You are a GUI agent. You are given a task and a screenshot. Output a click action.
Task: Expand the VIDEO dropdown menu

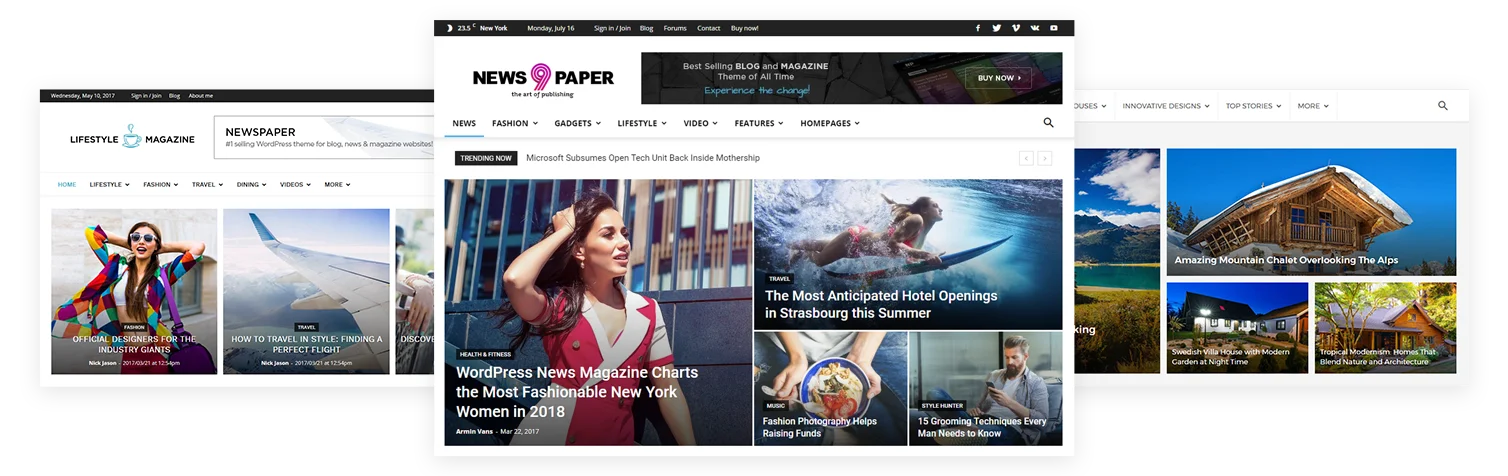click(x=701, y=123)
